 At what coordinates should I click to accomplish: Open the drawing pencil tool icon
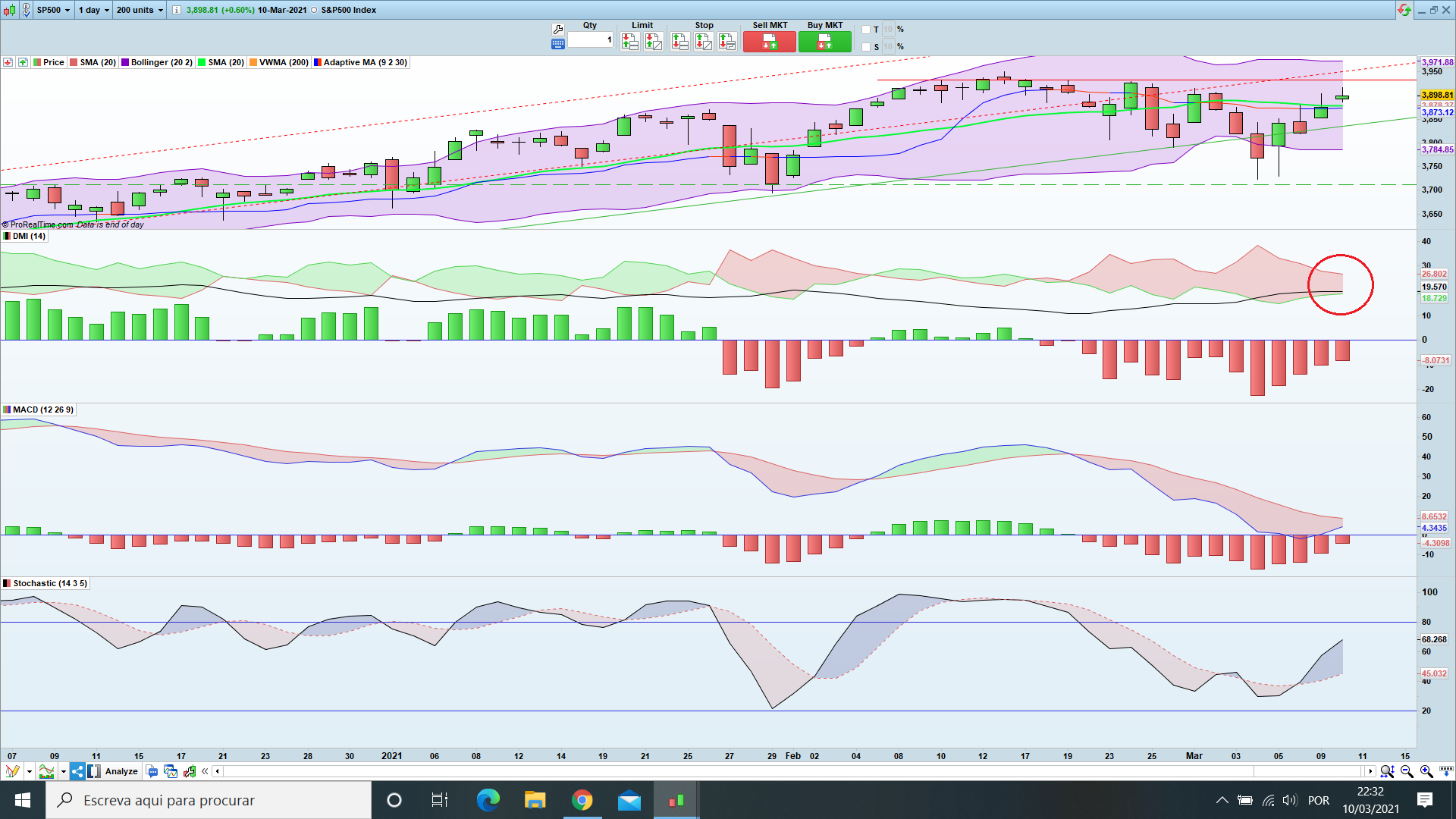click(12, 771)
